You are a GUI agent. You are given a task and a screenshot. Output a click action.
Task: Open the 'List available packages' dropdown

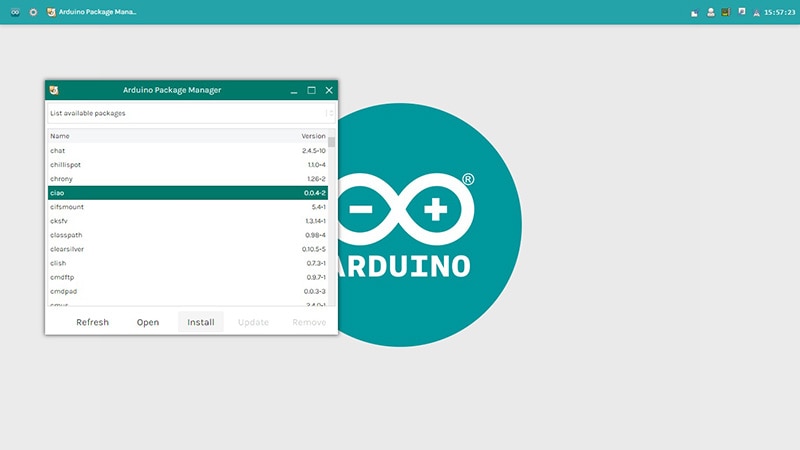pyautogui.click(x=186, y=113)
